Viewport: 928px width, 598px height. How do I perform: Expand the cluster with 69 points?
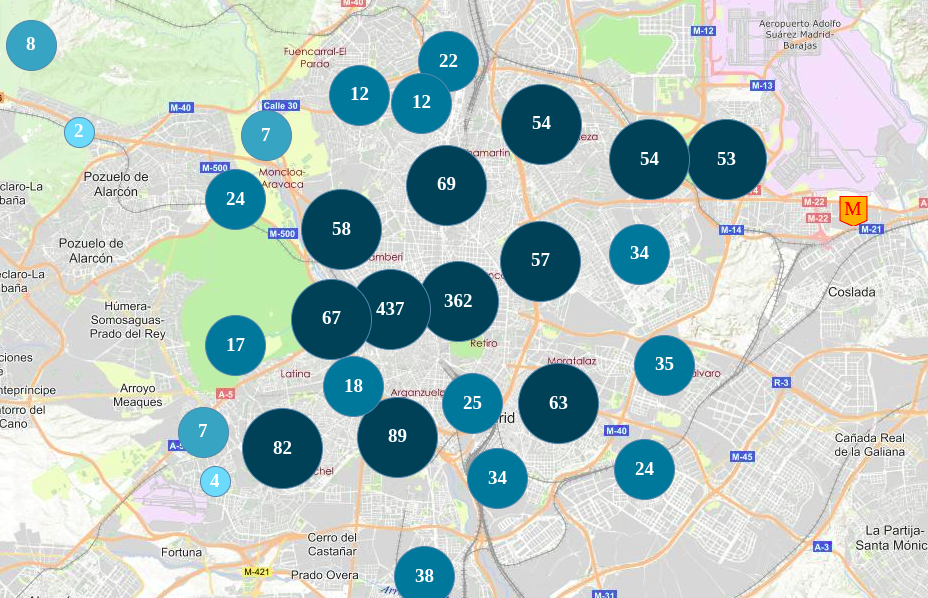pyautogui.click(x=446, y=184)
